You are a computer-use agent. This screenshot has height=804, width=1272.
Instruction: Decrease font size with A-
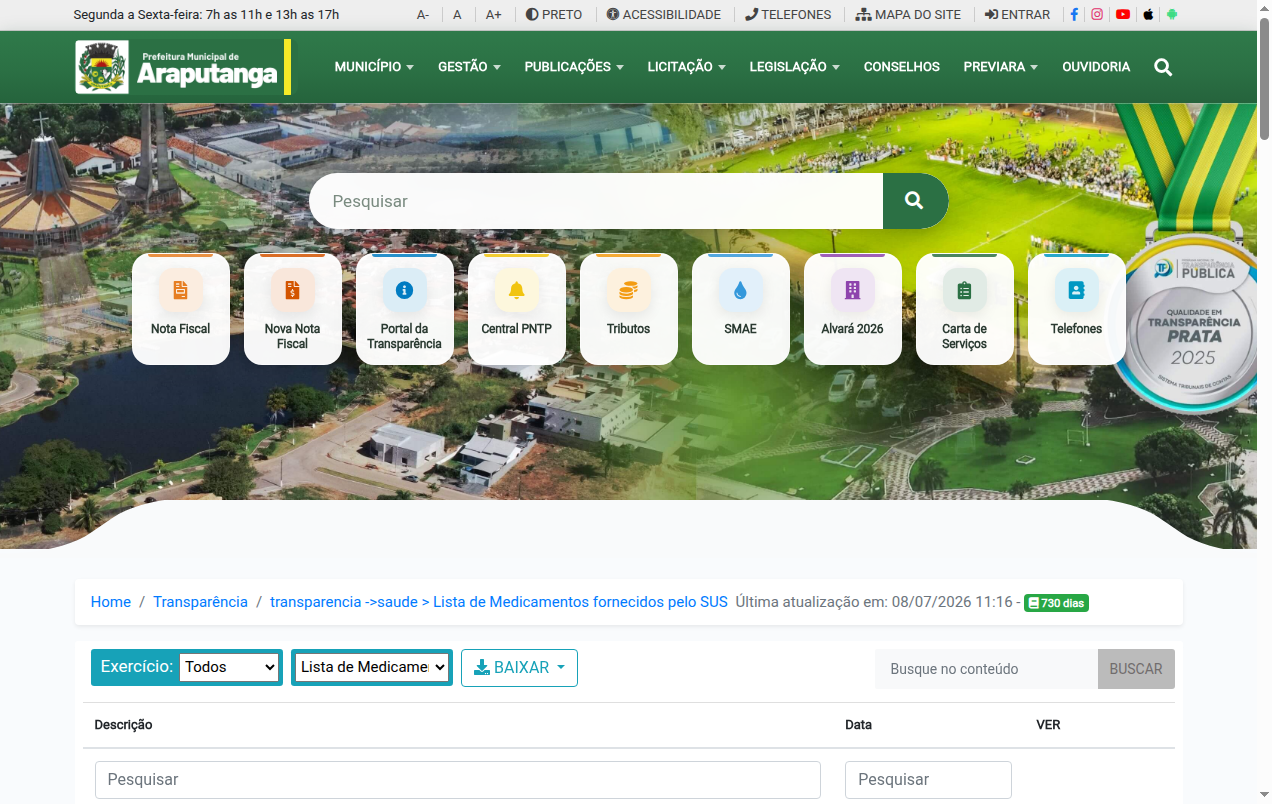(x=423, y=15)
